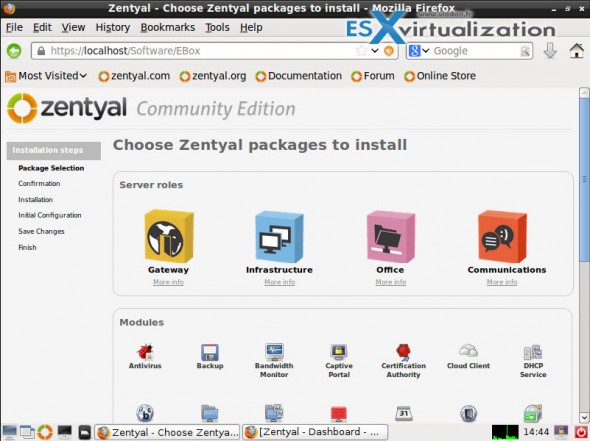Open the search engine selector dropdown
The image size is (590, 441).
(x=419, y=50)
